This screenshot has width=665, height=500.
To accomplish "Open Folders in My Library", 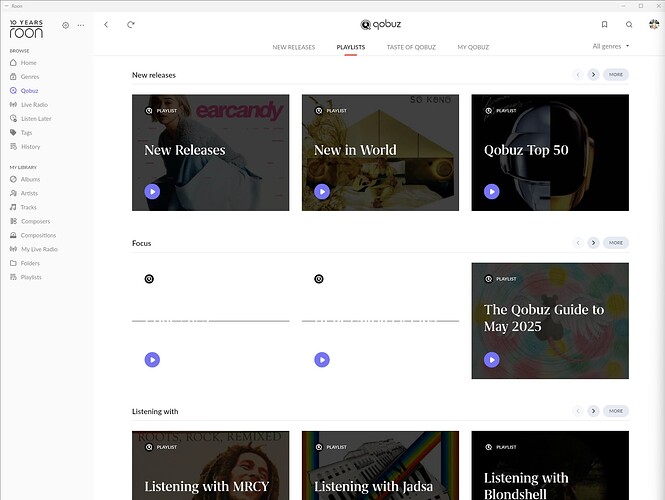I will (25, 263).
